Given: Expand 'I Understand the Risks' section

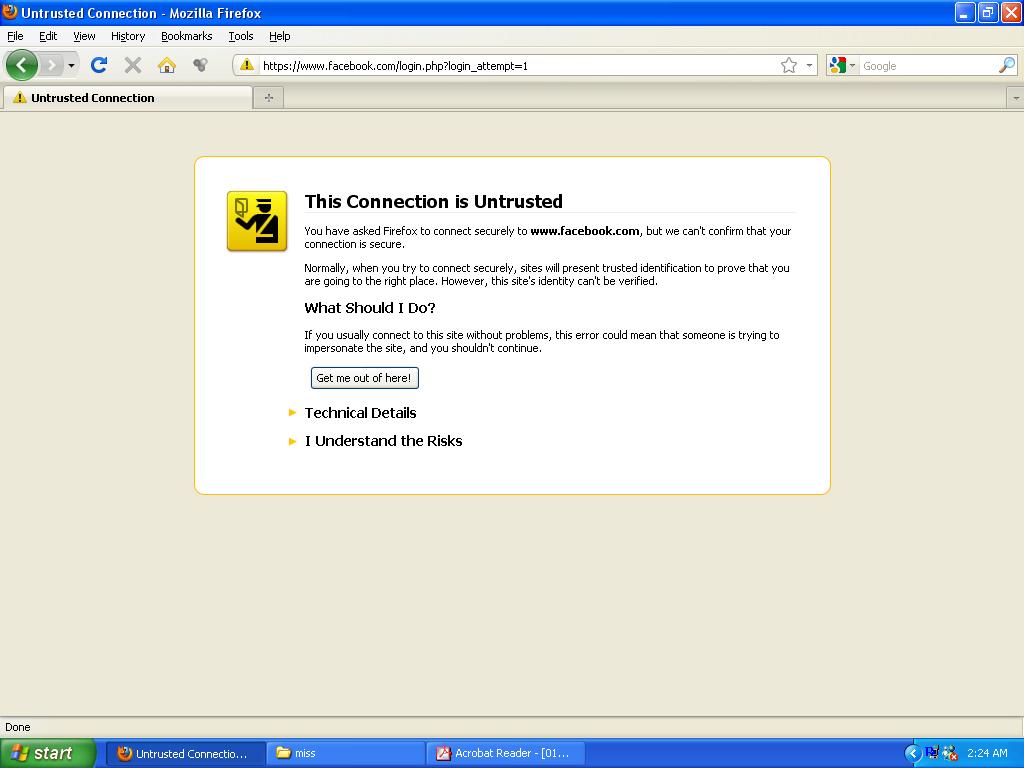Looking at the screenshot, I should click(x=383, y=441).
